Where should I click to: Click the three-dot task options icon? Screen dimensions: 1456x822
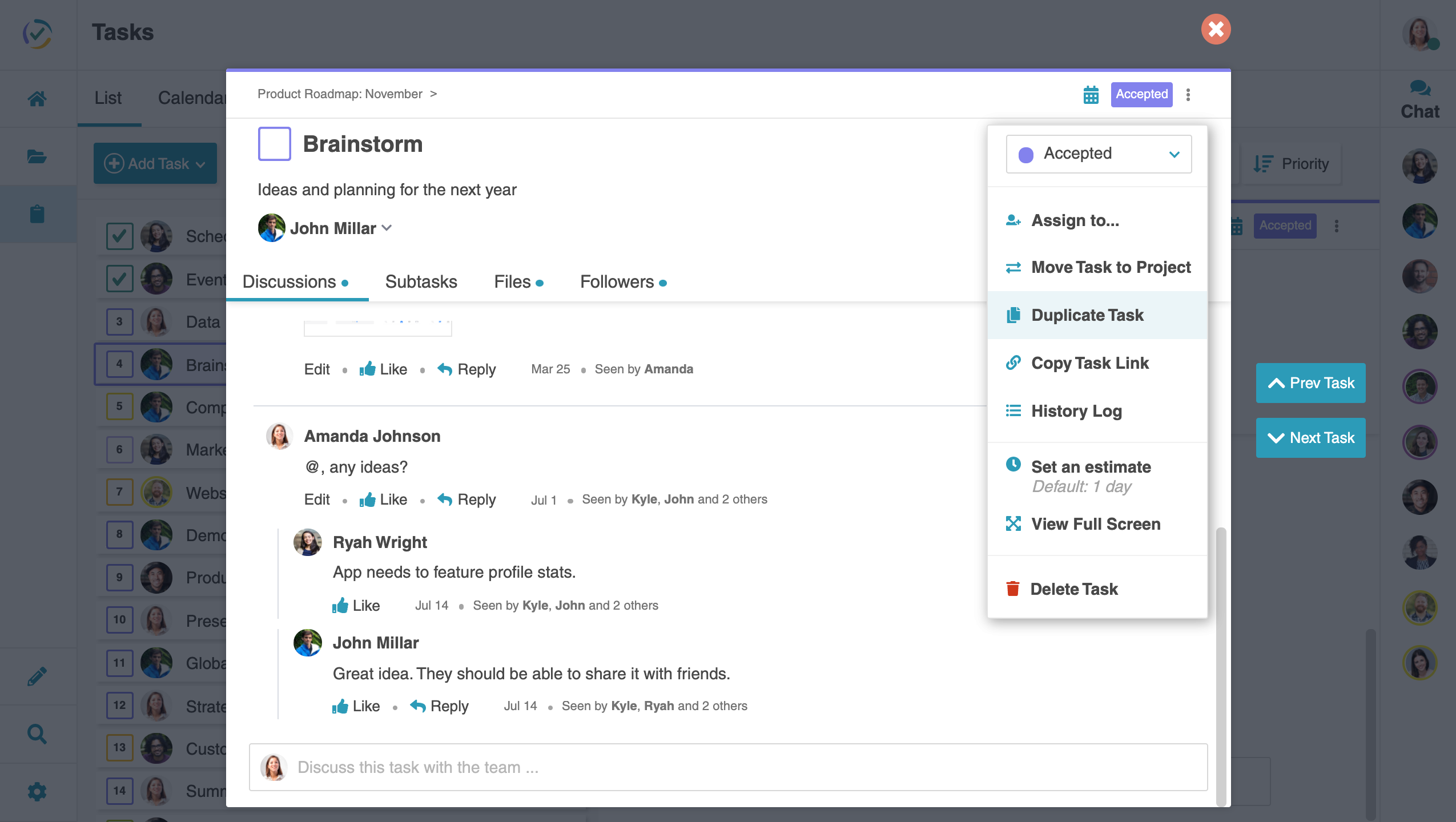(x=1188, y=95)
